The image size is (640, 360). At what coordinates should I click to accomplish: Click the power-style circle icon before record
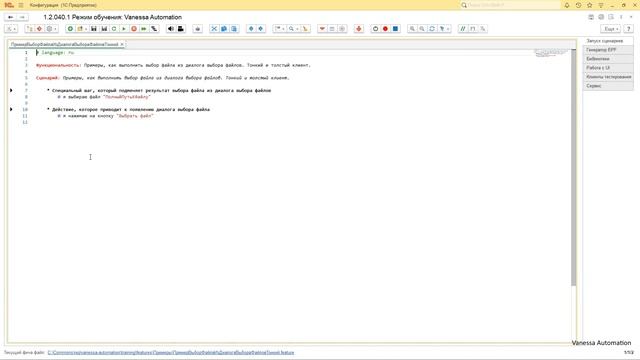[375, 29]
